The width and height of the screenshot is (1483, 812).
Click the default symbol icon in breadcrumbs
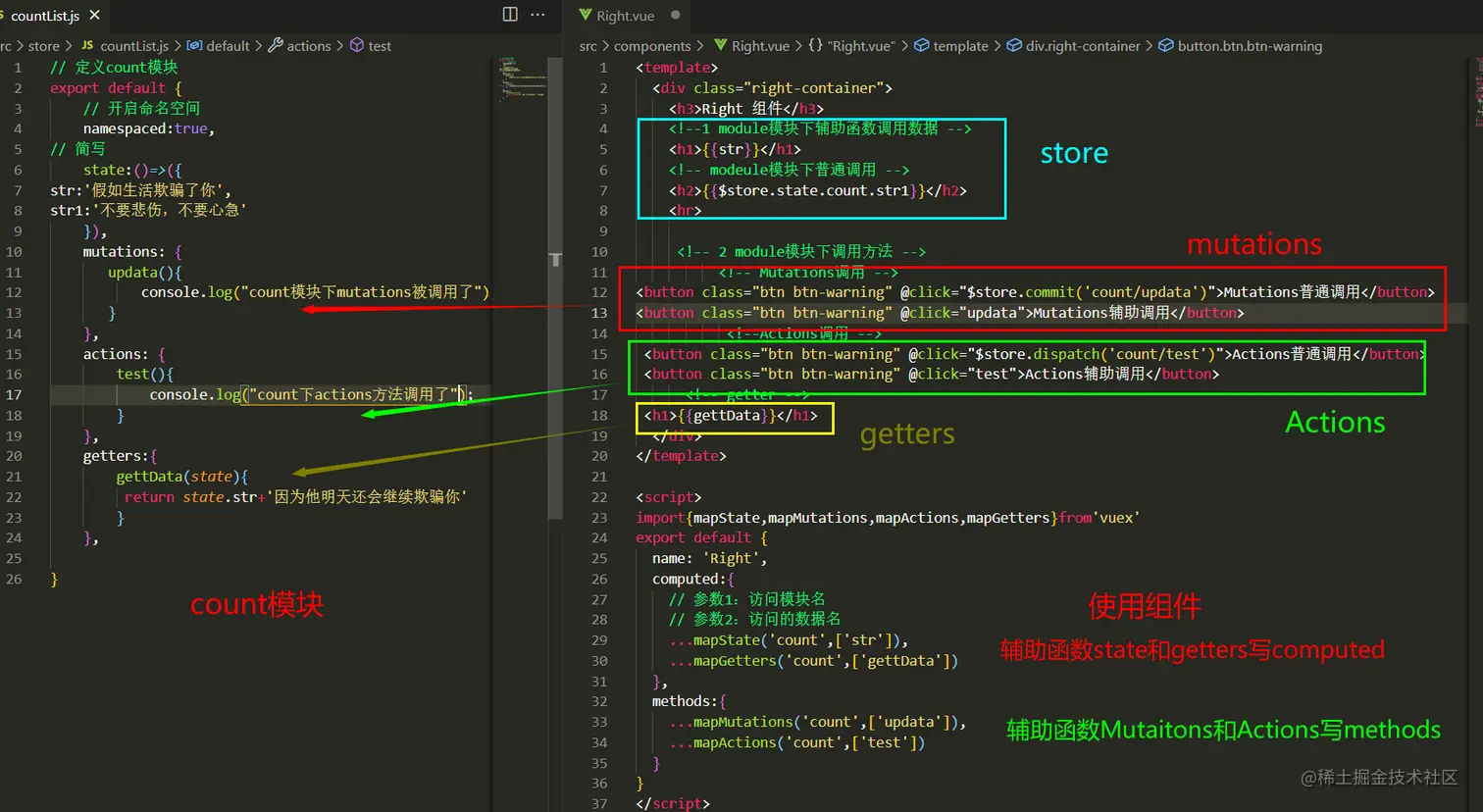tap(194, 45)
